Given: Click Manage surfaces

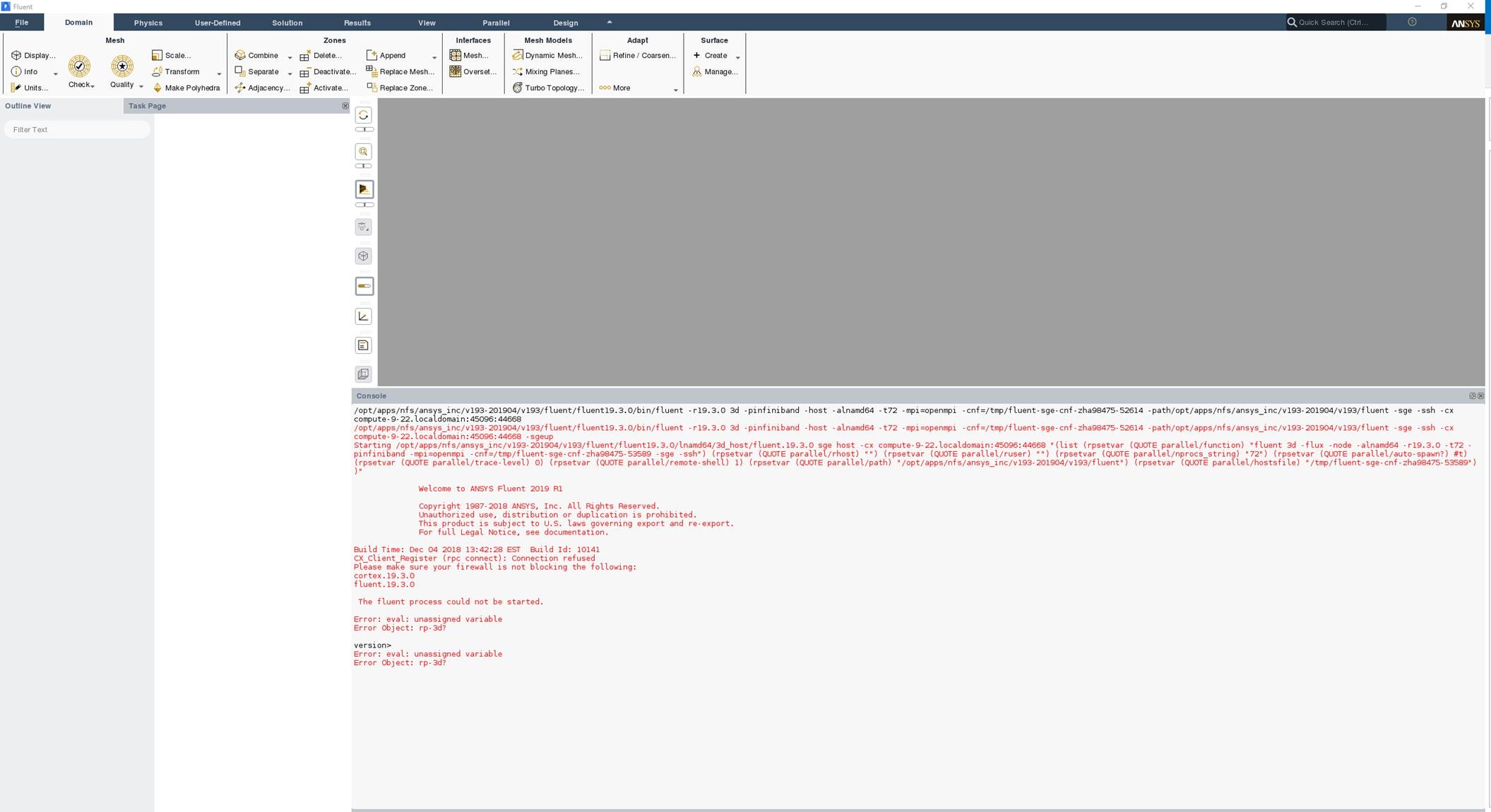Looking at the screenshot, I should coord(715,71).
